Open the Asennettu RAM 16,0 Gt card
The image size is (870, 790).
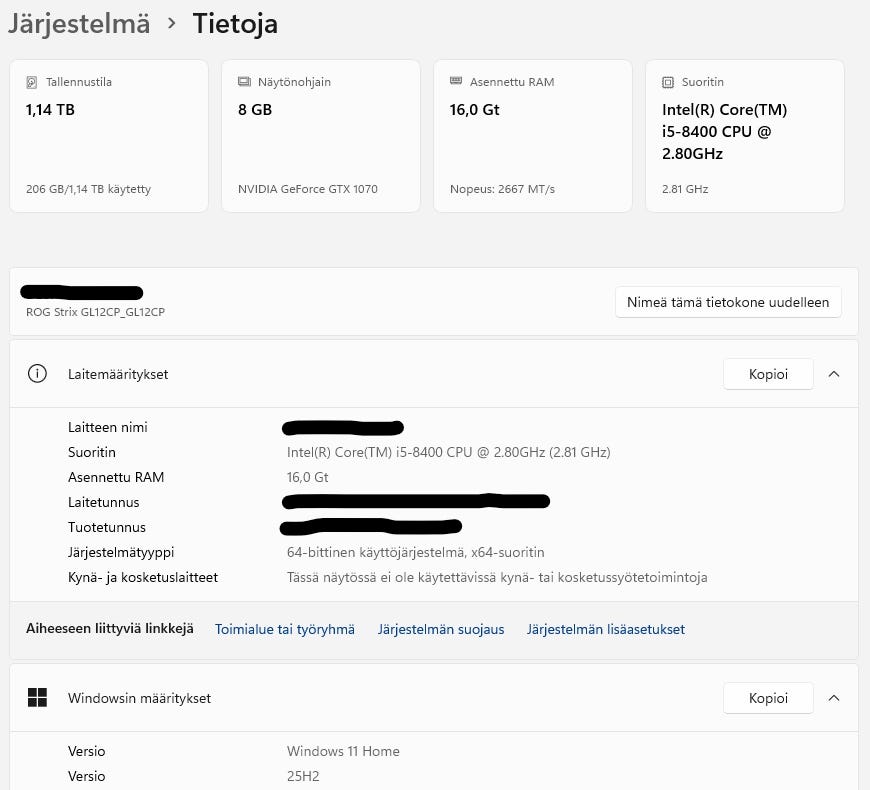click(x=533, y=136)
